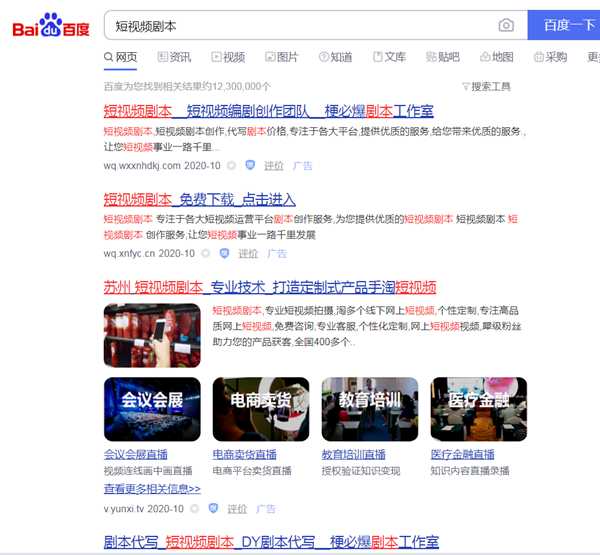The height and width of the screenshot is (555, 600).
Task: Click into the search input field
Action: 300,25
